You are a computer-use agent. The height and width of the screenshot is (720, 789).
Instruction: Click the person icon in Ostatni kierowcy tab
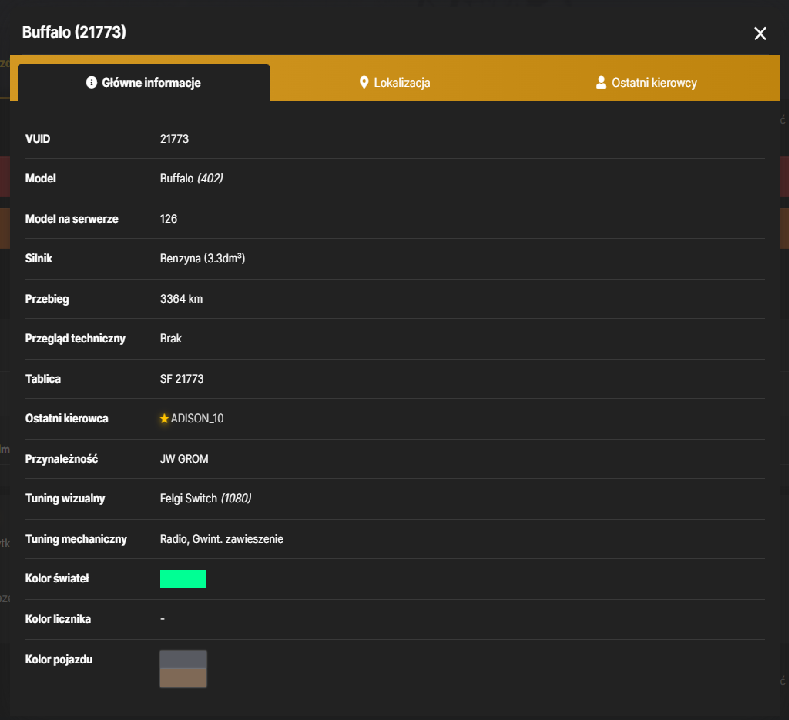click(601, 83)
